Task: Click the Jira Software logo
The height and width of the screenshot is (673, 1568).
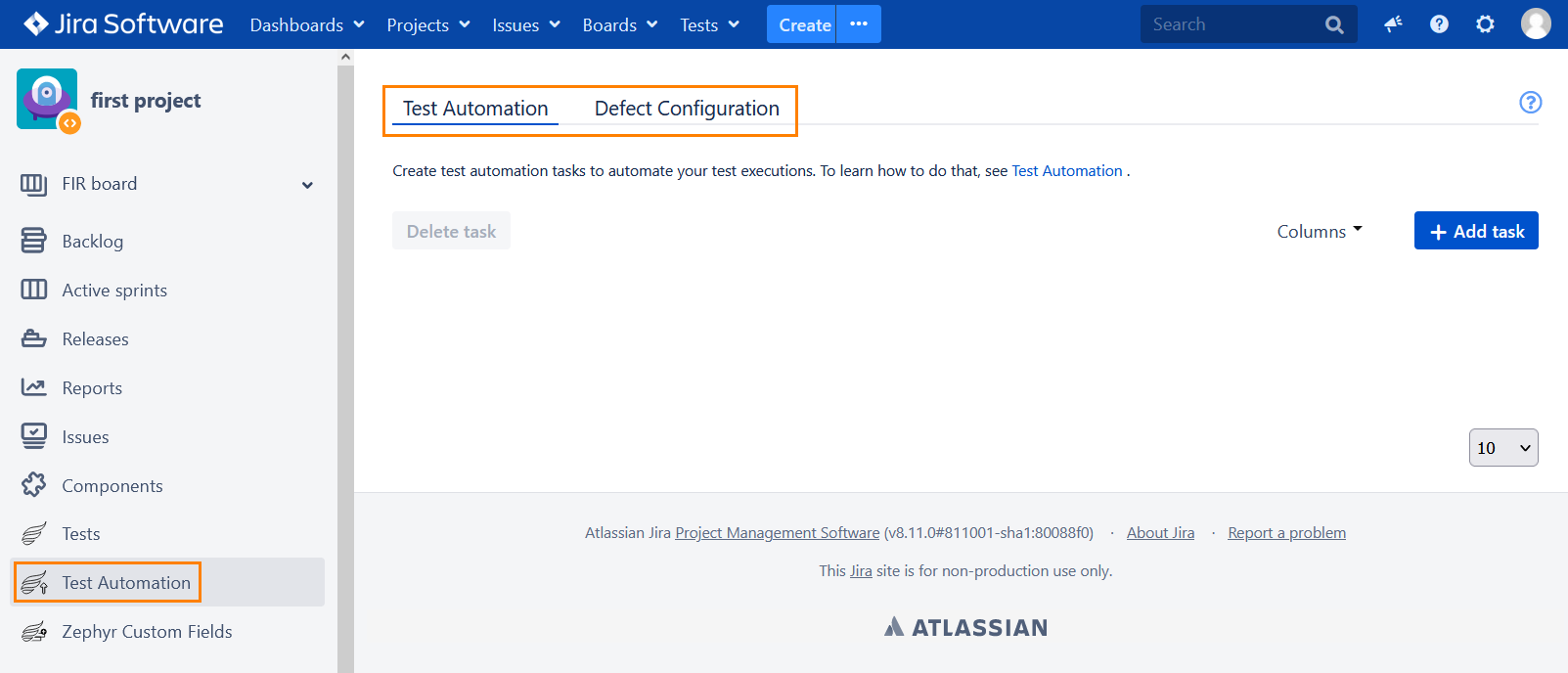Action: click(123, 23)
